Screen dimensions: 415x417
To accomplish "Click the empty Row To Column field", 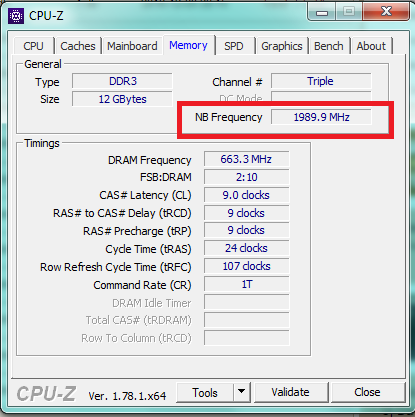I will click(246, 338).
